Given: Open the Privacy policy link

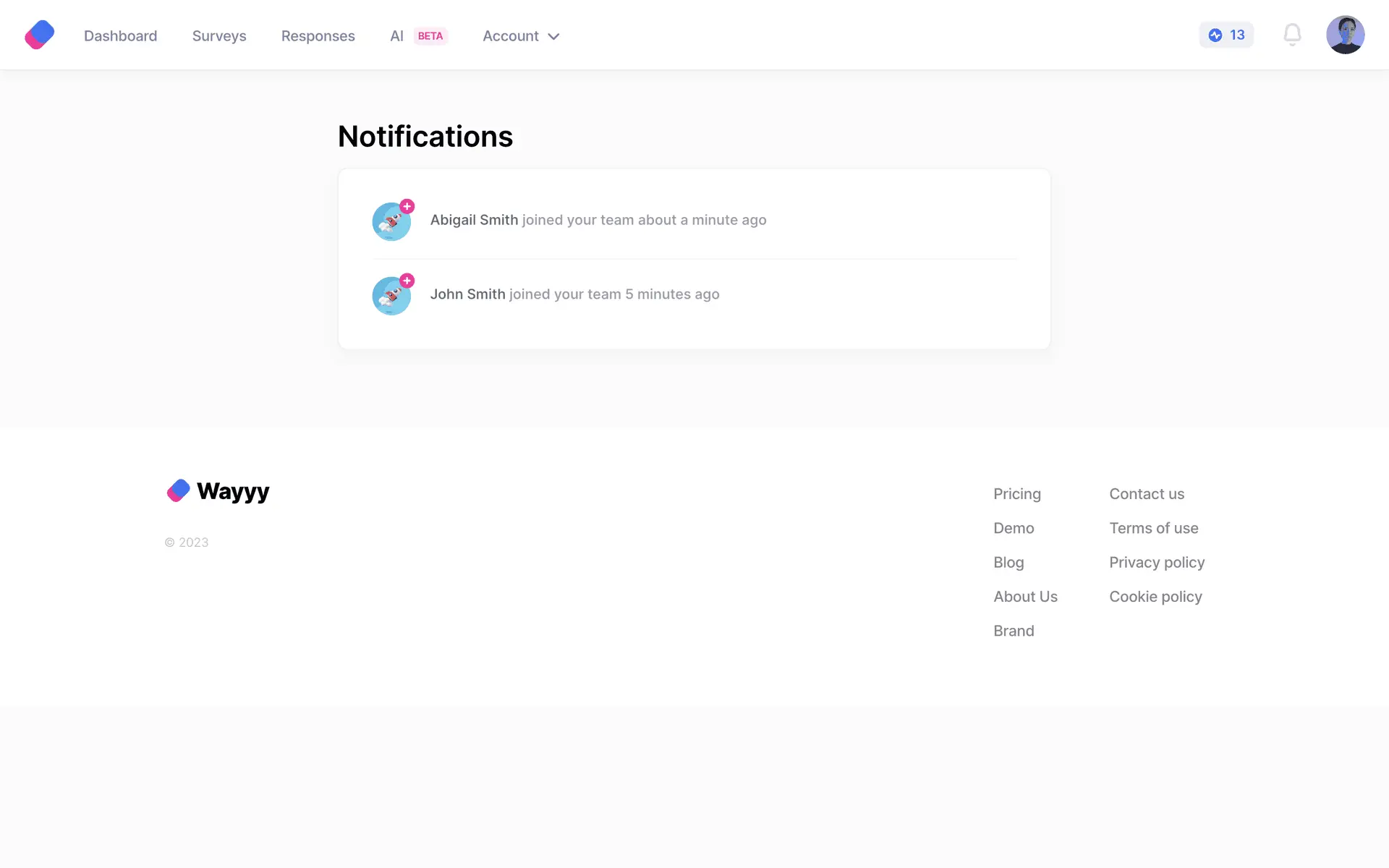Looking at the screenshot, I should coord(1157,563).
